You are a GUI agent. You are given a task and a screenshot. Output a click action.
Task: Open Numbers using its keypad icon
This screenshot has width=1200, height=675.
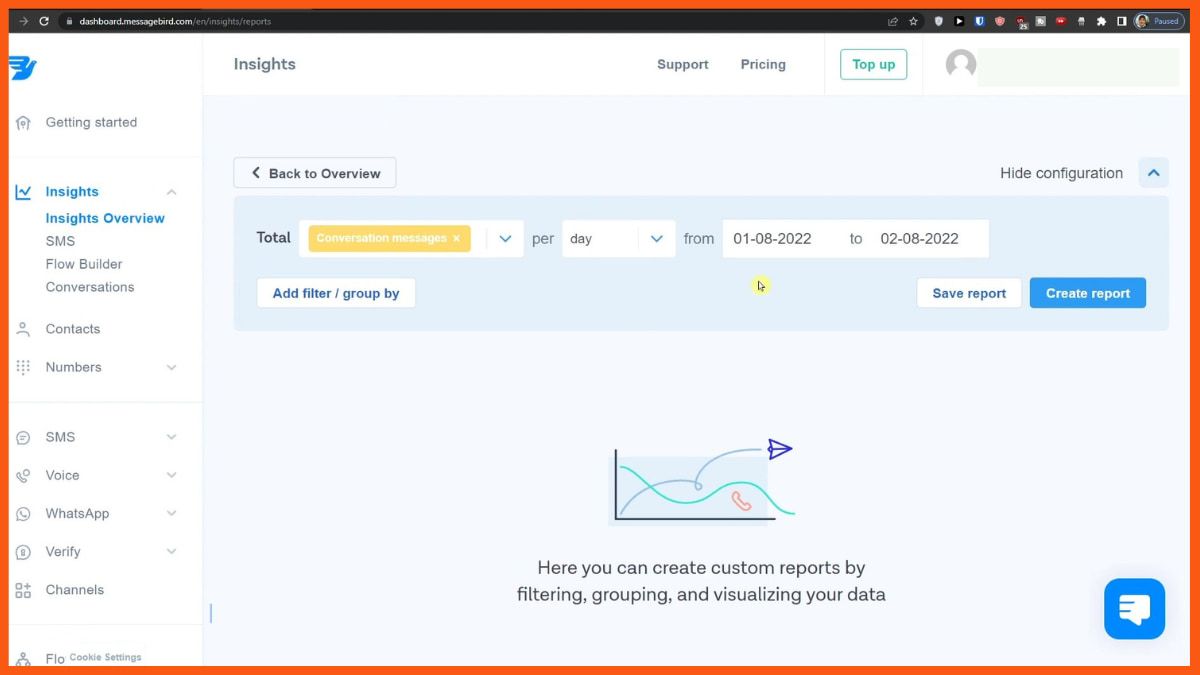(22, 367)
